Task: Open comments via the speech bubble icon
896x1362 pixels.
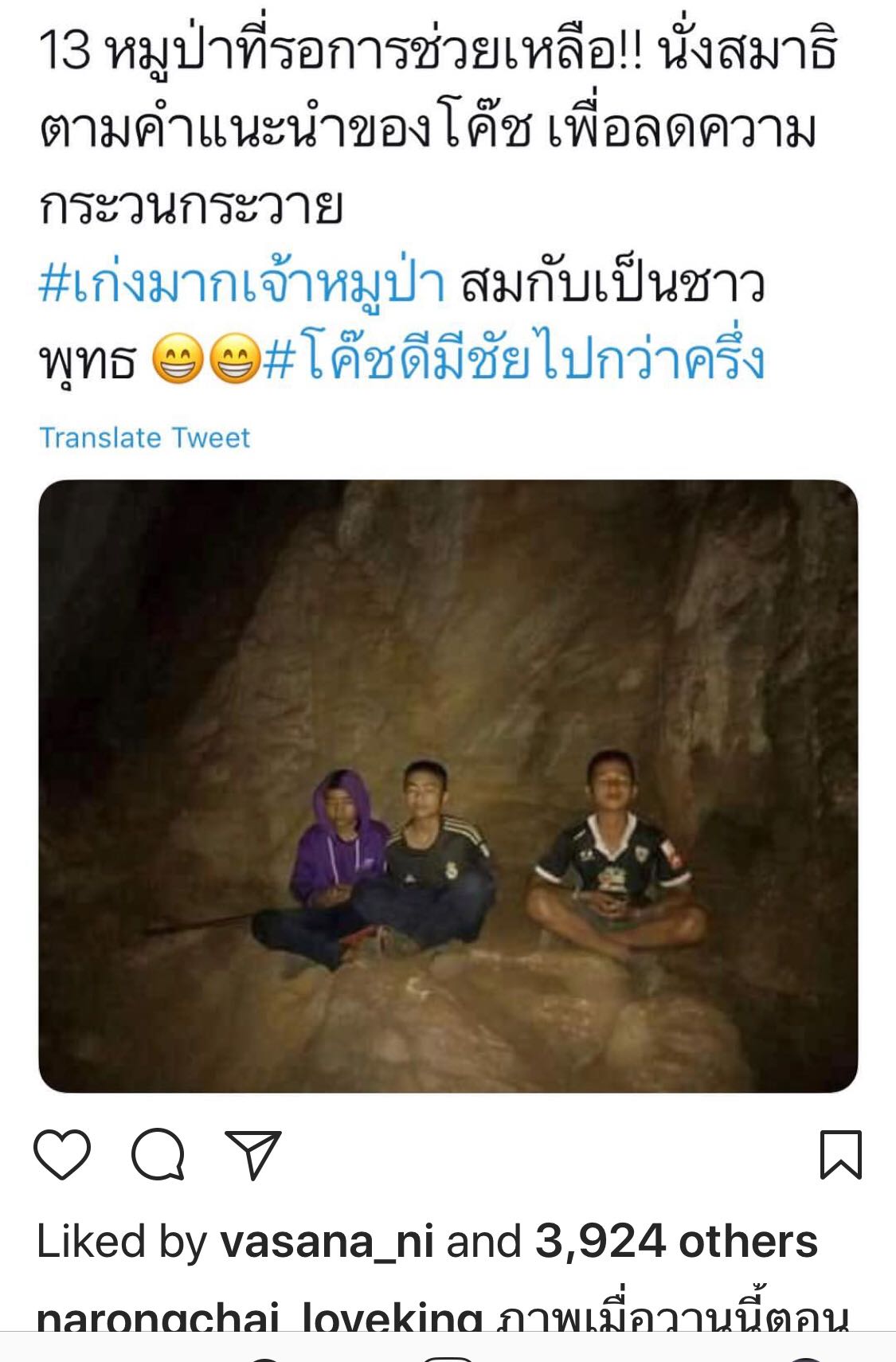Action: pyautogui.click(x=158, y=1154)
